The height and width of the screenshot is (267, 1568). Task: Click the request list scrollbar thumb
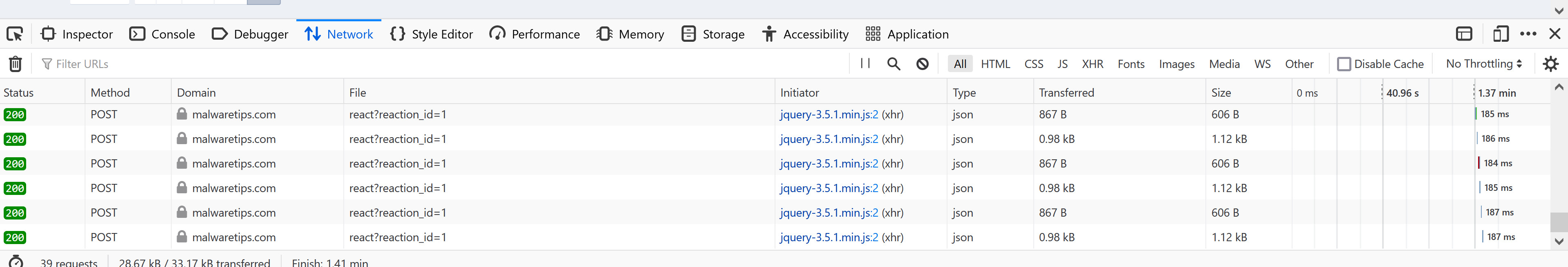1559,222
